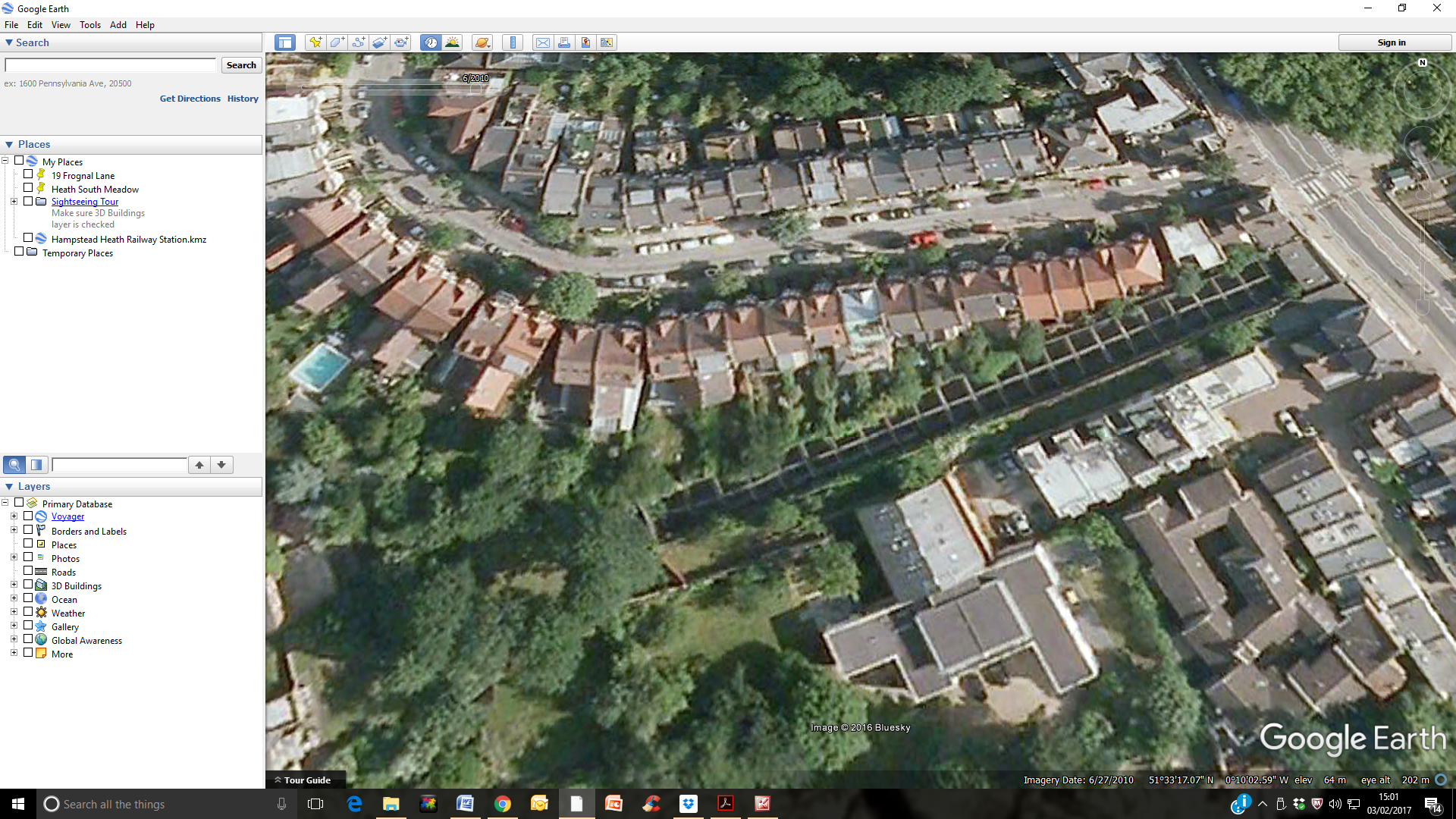Toggle the historical imagery clock button

(431, 42)
